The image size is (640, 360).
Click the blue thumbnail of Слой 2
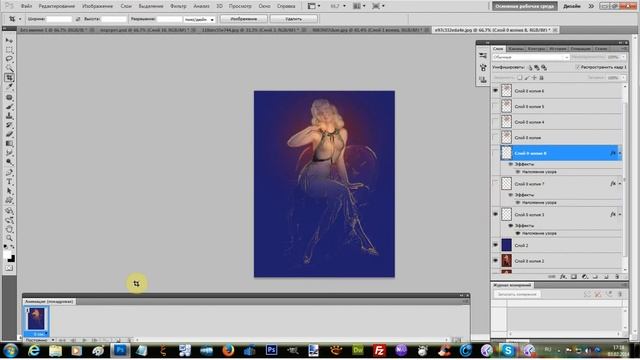tap(507, 245)
